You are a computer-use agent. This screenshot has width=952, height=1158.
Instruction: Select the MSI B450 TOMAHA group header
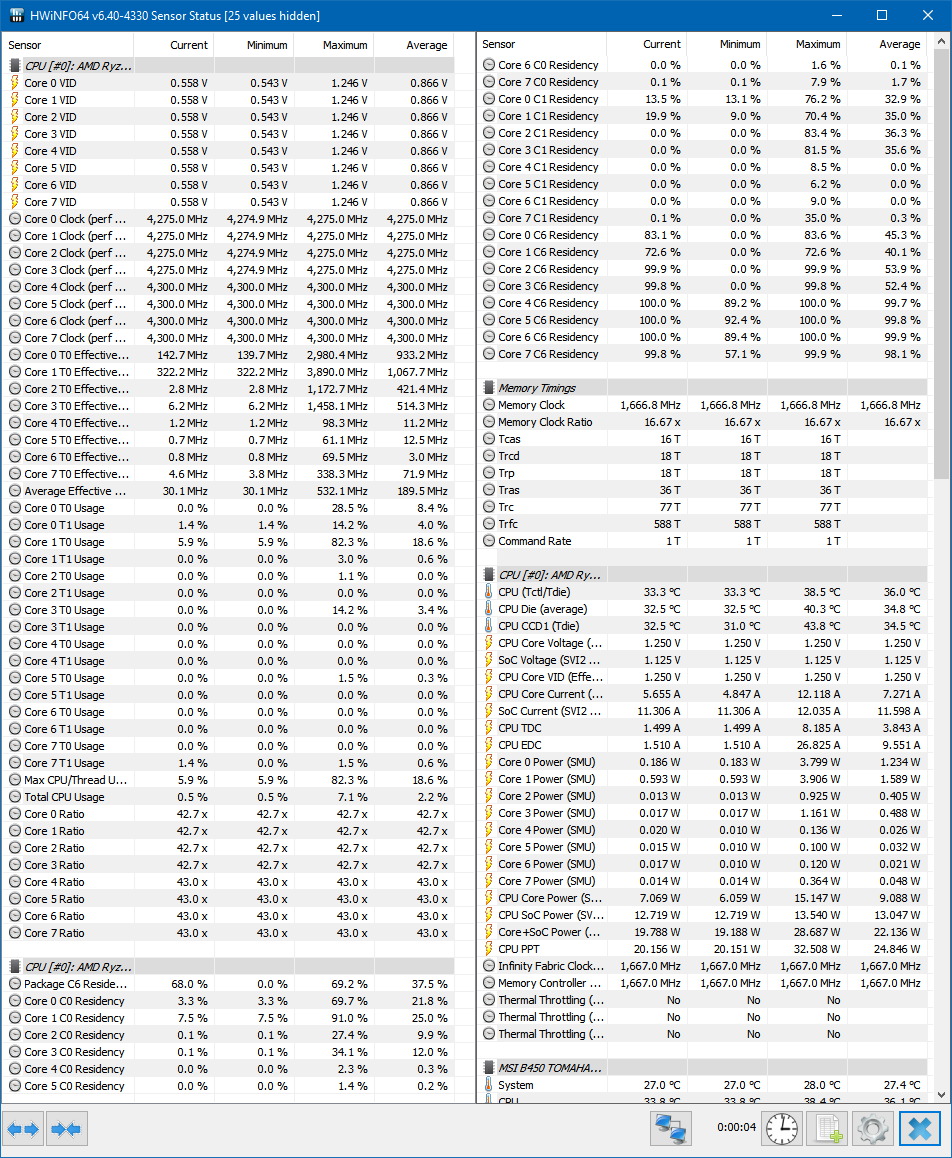click(704, 1067)
